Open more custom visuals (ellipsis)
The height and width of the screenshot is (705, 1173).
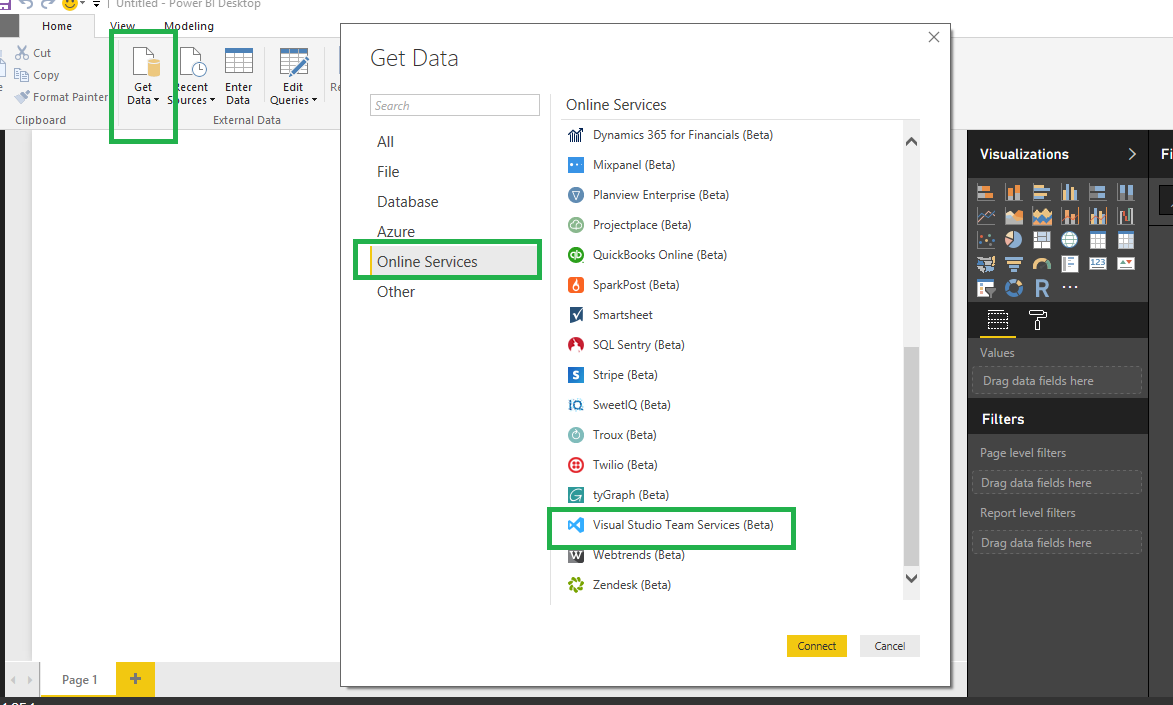(x=1070, y=287)
